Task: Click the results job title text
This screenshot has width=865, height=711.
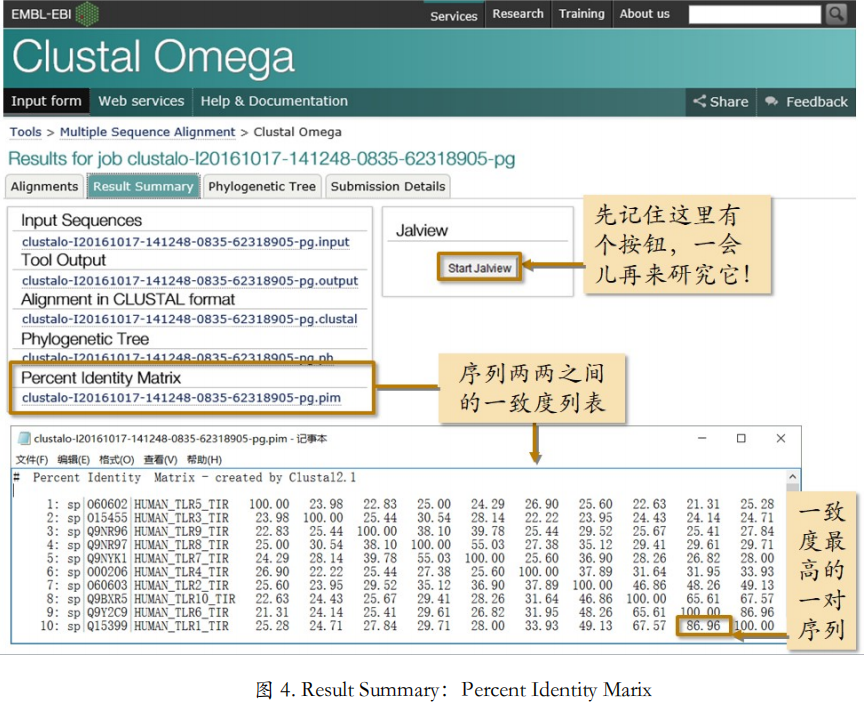Action: click(x=261, y=159)
